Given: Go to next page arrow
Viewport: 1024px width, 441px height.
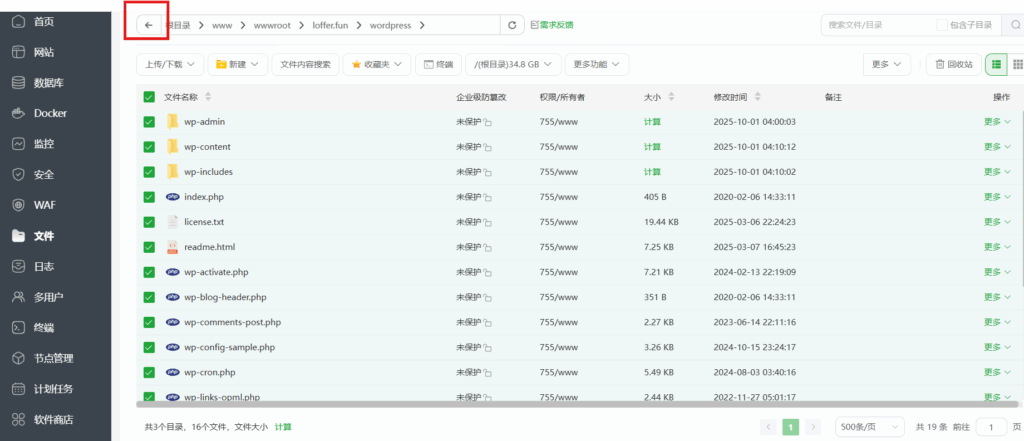Looking at the screenshot, I should pyautogui.click(x=813, y=427).
